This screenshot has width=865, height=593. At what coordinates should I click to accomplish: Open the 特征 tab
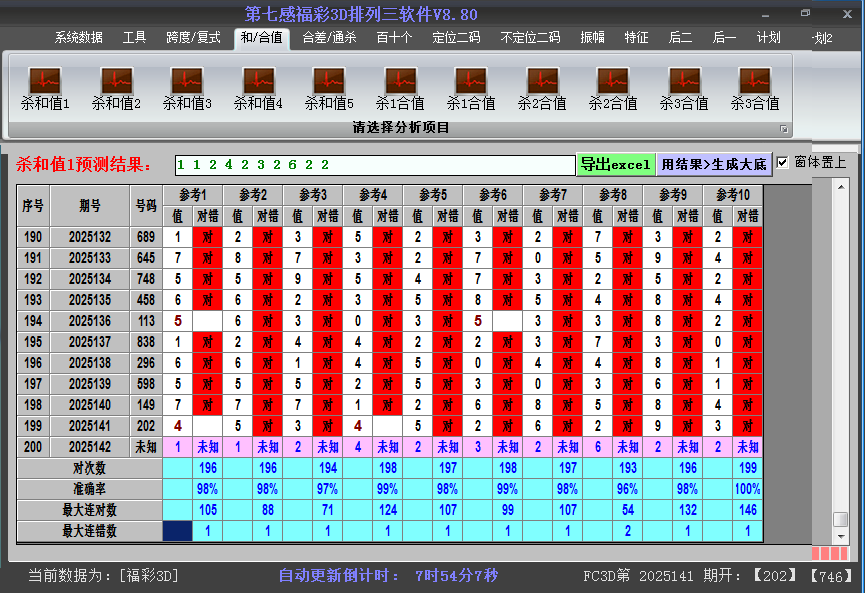pos(636,38)
